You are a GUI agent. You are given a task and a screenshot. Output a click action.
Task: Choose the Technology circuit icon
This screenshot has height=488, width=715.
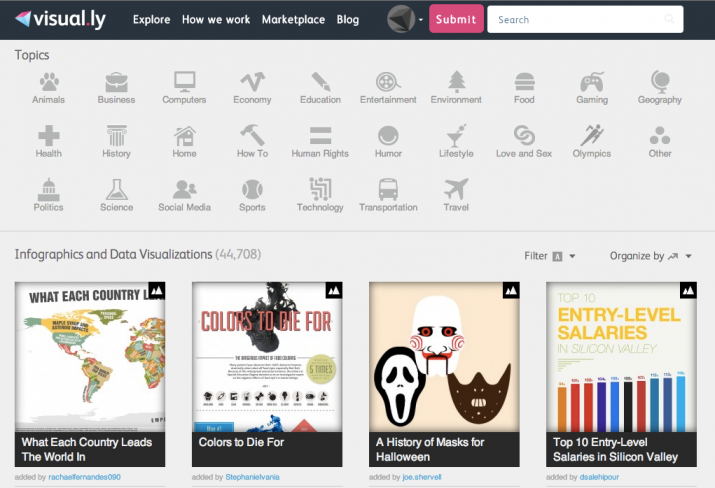coord(320,189)
